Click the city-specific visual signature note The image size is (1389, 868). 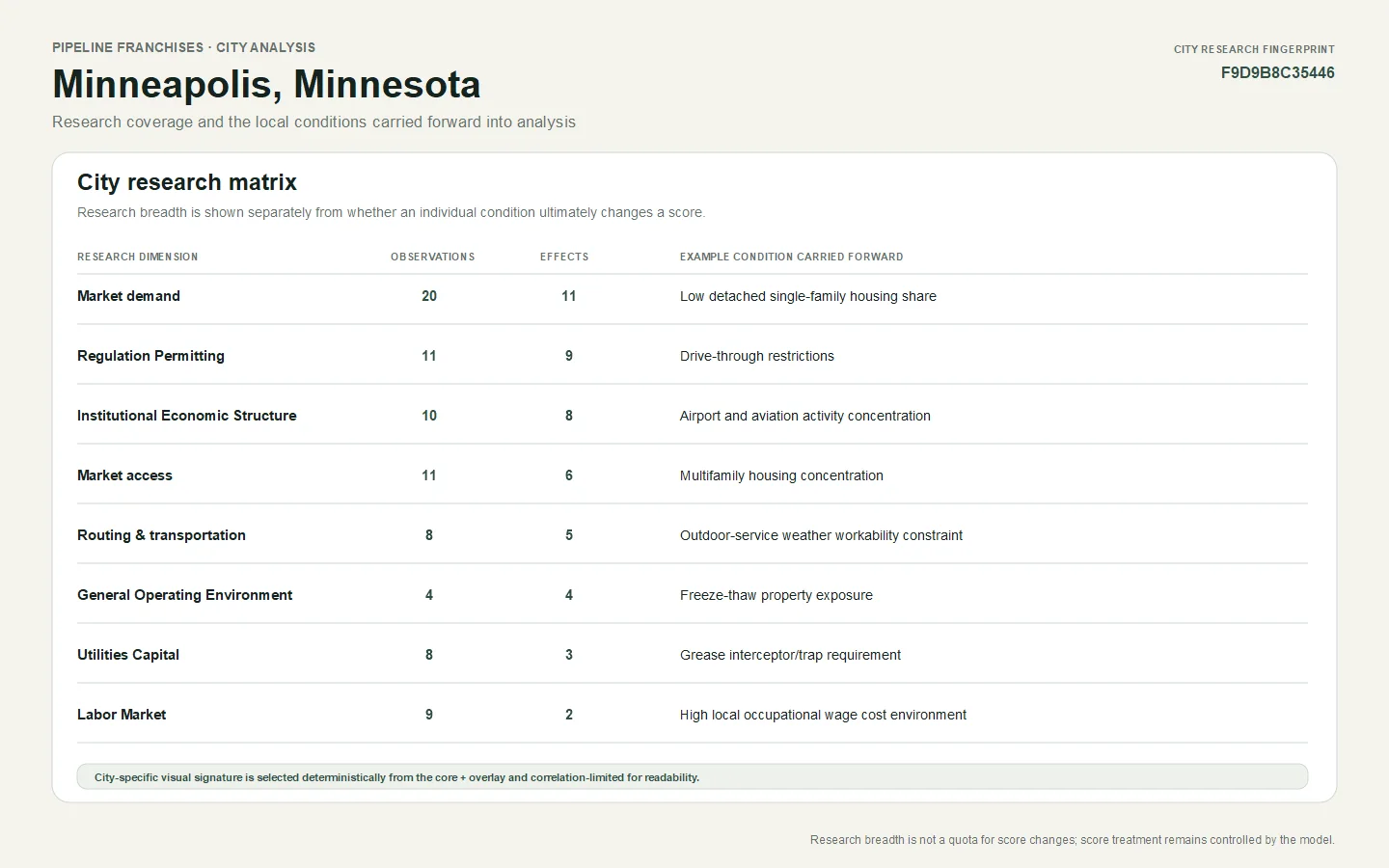(x=693, y=777)
